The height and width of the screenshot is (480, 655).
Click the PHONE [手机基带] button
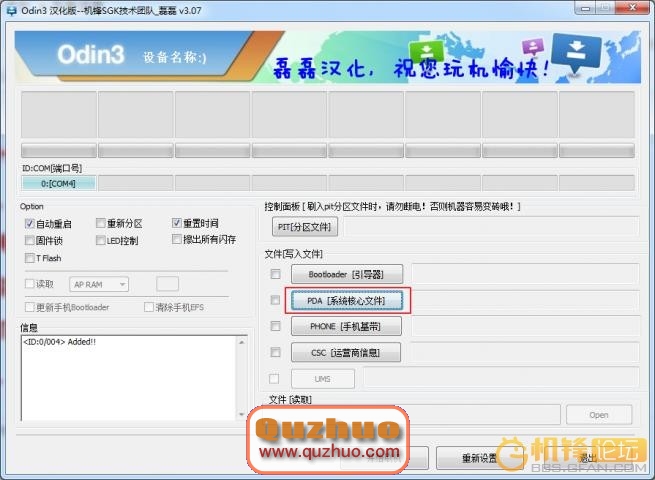click(x=346, y=326)
